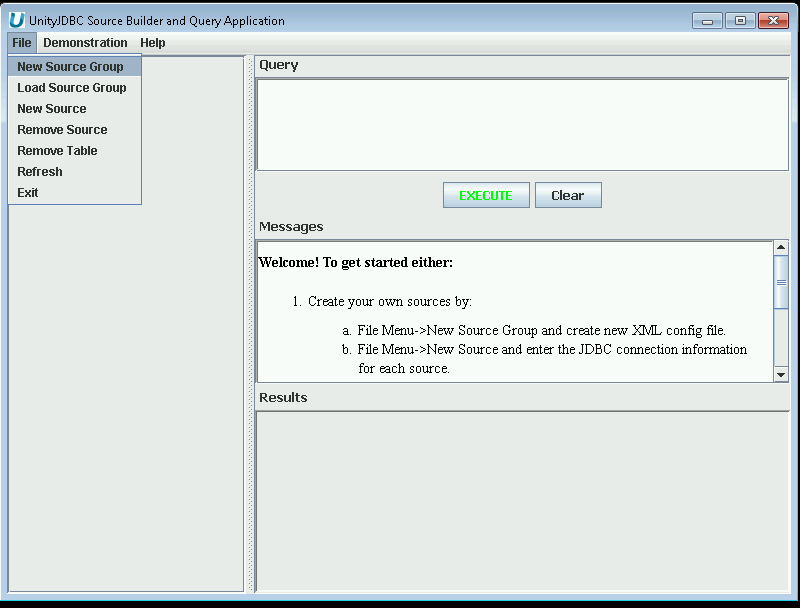Click the EXECUTE button

pos(486,195)
